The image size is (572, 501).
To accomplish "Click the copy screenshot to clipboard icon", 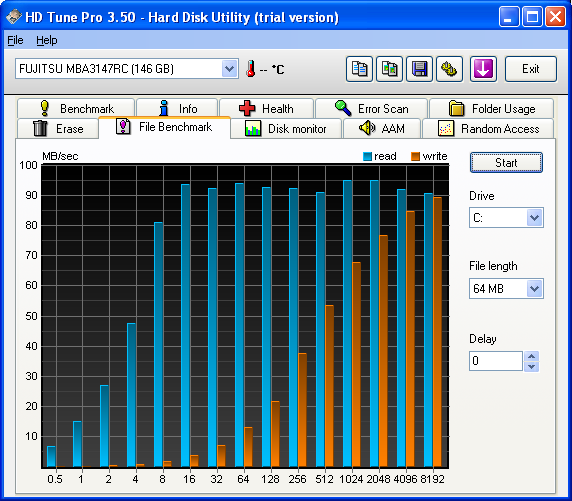I will coord(389,69).
